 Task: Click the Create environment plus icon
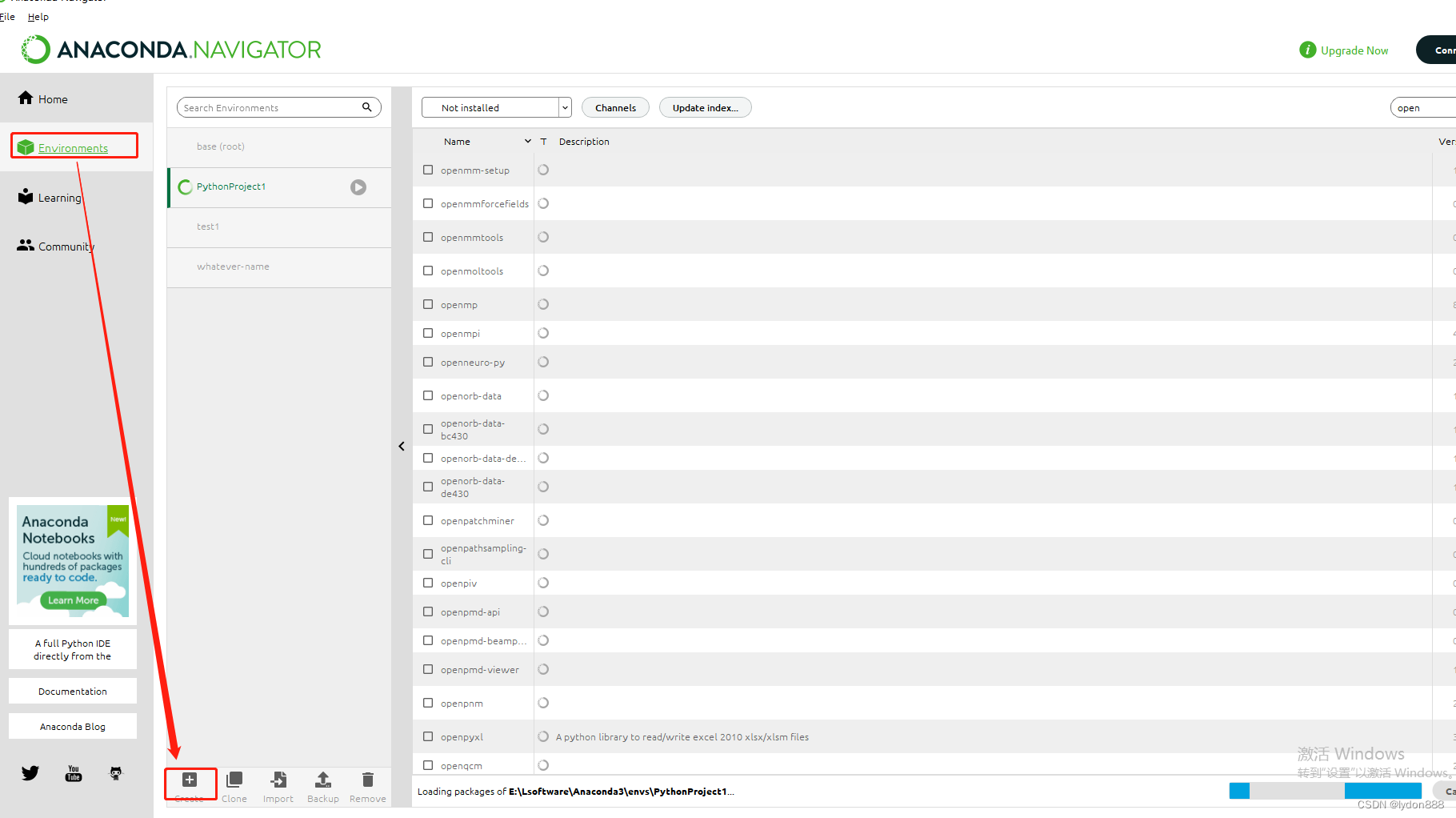point(190,780)
